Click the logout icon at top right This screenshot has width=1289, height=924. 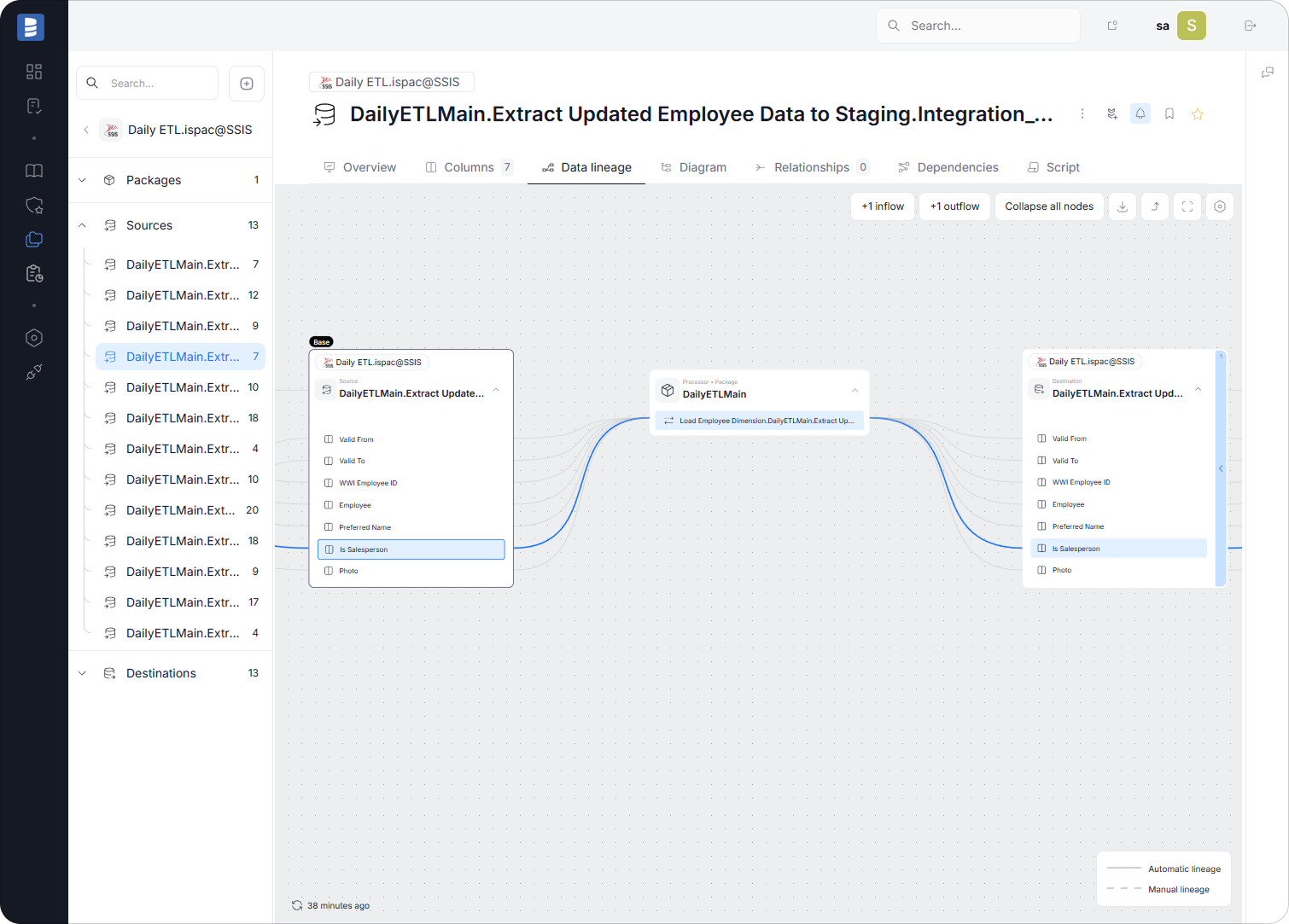click(x=1251, y=26)
